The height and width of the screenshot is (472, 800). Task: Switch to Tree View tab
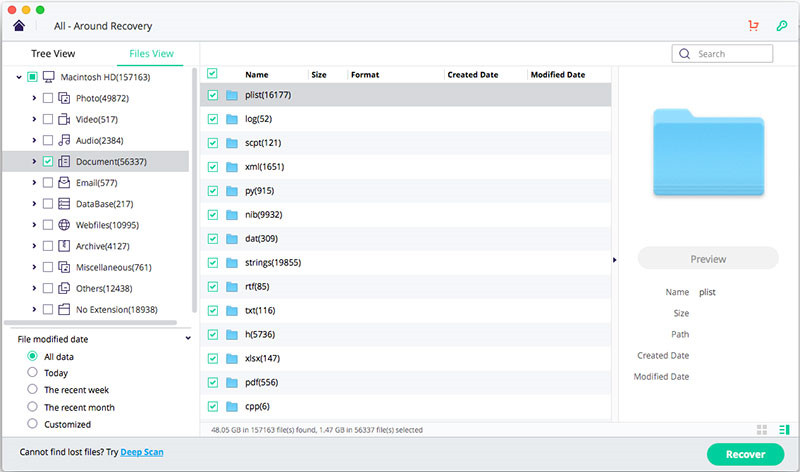[54, 54]
